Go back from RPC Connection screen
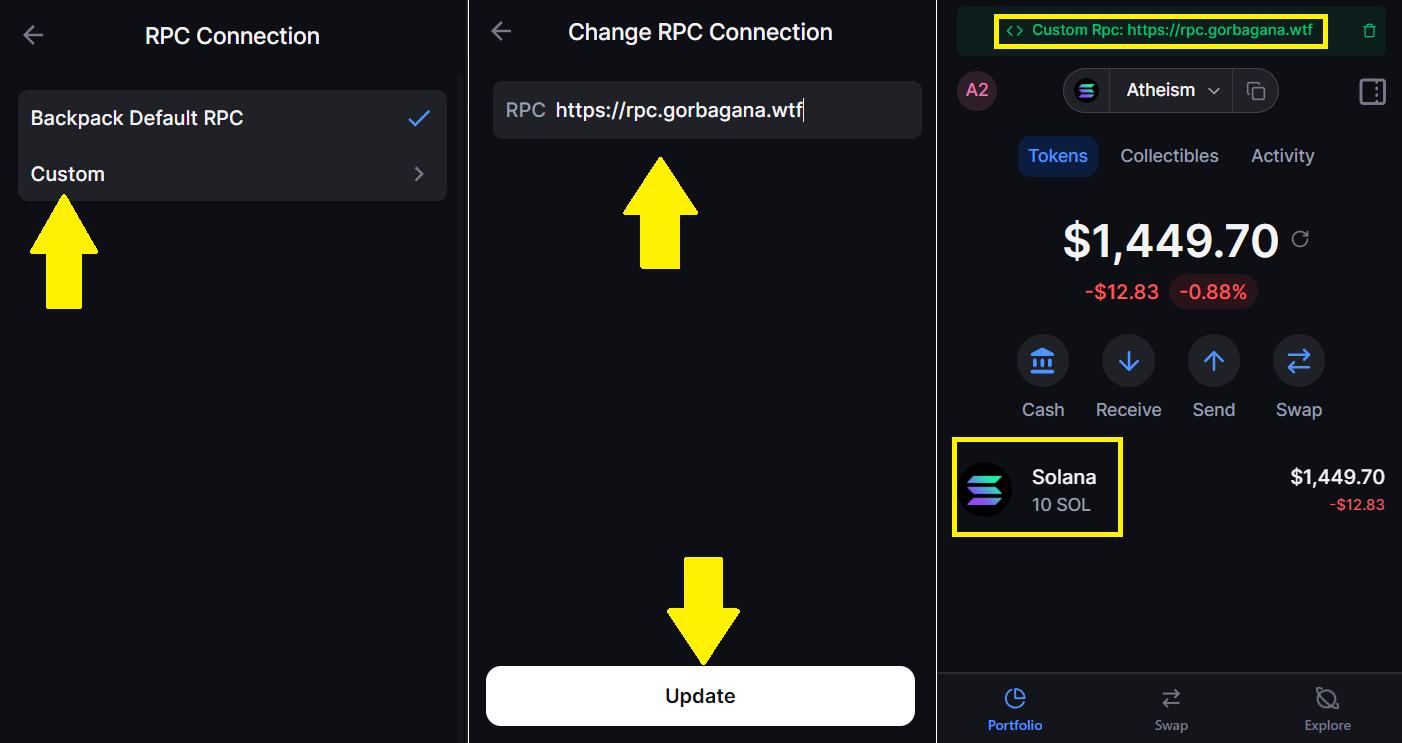 (x=33, y=35)
